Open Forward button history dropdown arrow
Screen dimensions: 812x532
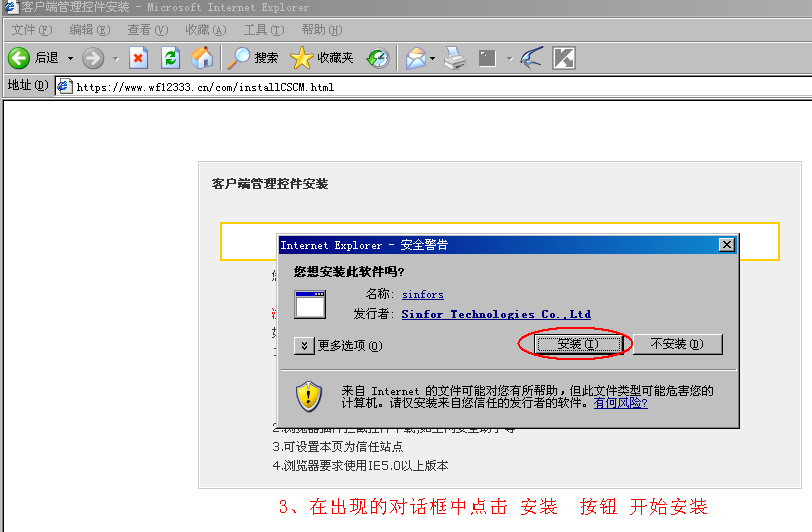tap(116, 59)
